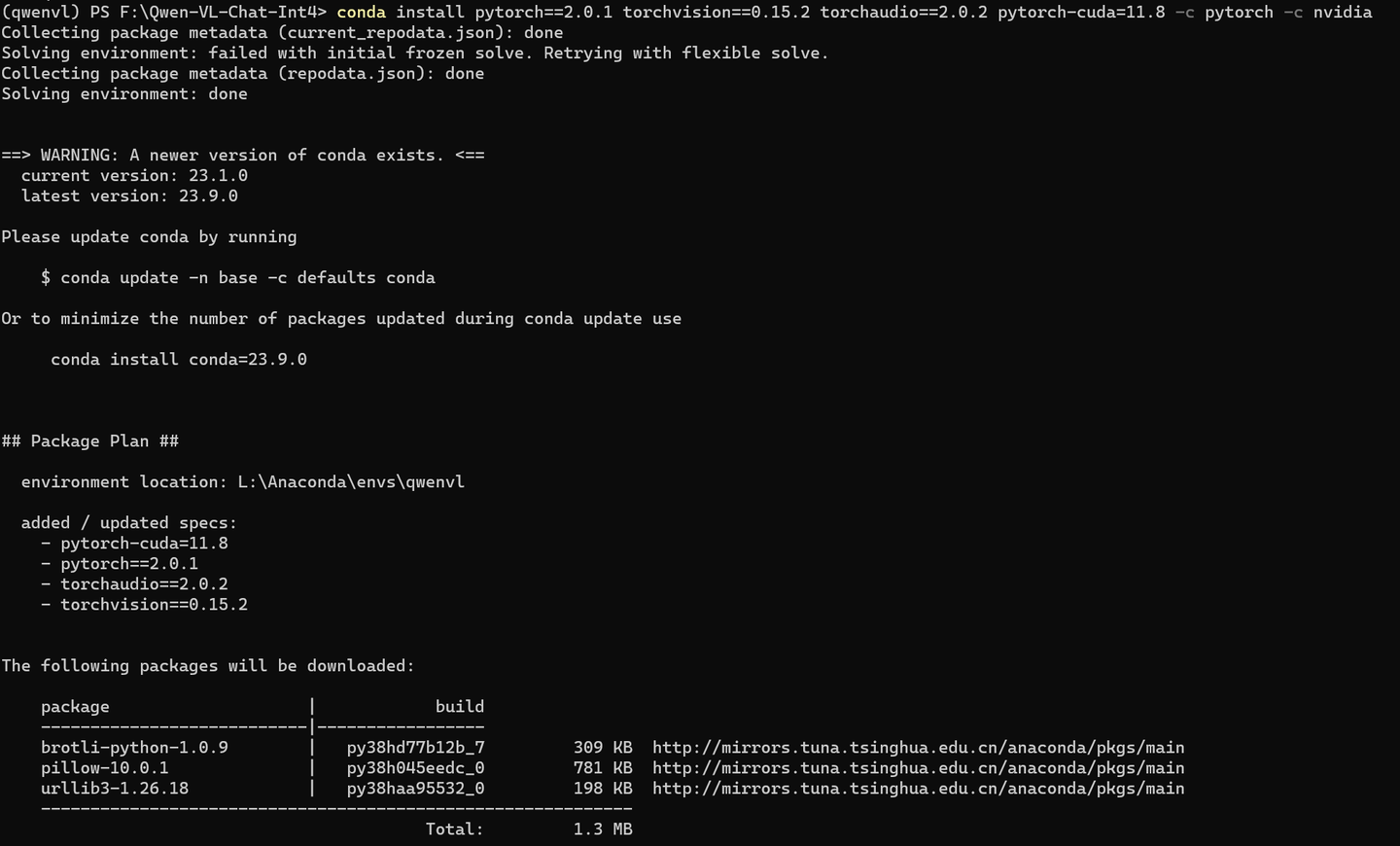Click the '(qwenvl) PS F:\Qwen-VL-Chat-Int4>' prompt

pos(163,12)
